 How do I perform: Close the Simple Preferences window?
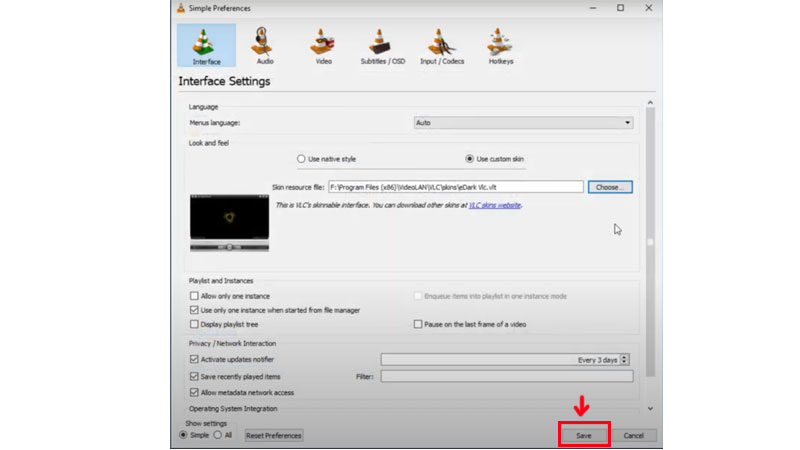pyautogui.click(x=648, y=8)
